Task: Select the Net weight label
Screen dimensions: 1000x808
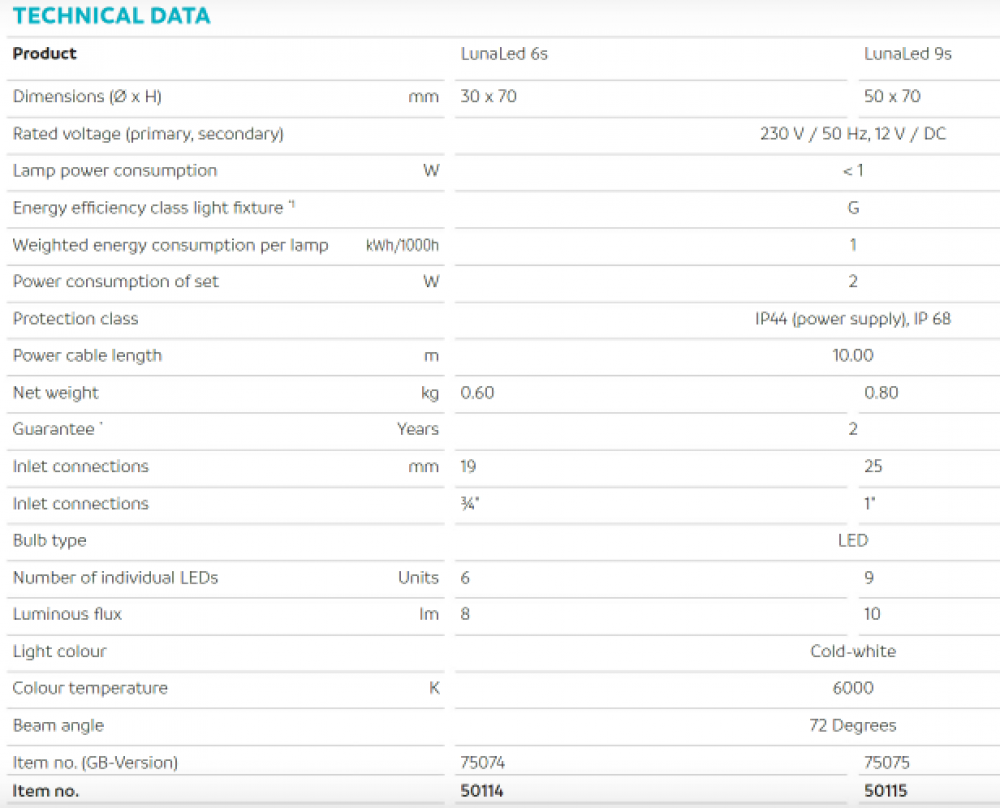Action: 55,393
